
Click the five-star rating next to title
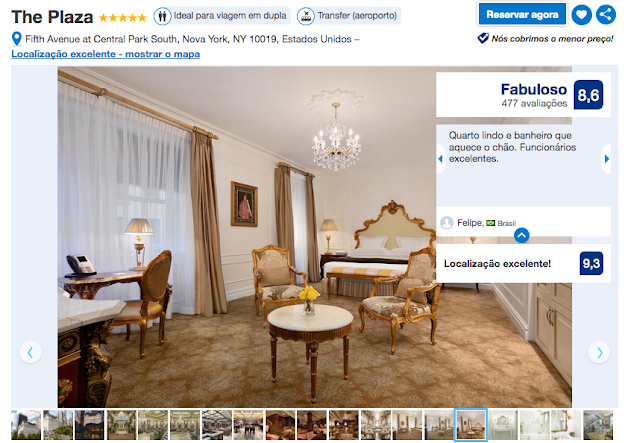[122, 18]
